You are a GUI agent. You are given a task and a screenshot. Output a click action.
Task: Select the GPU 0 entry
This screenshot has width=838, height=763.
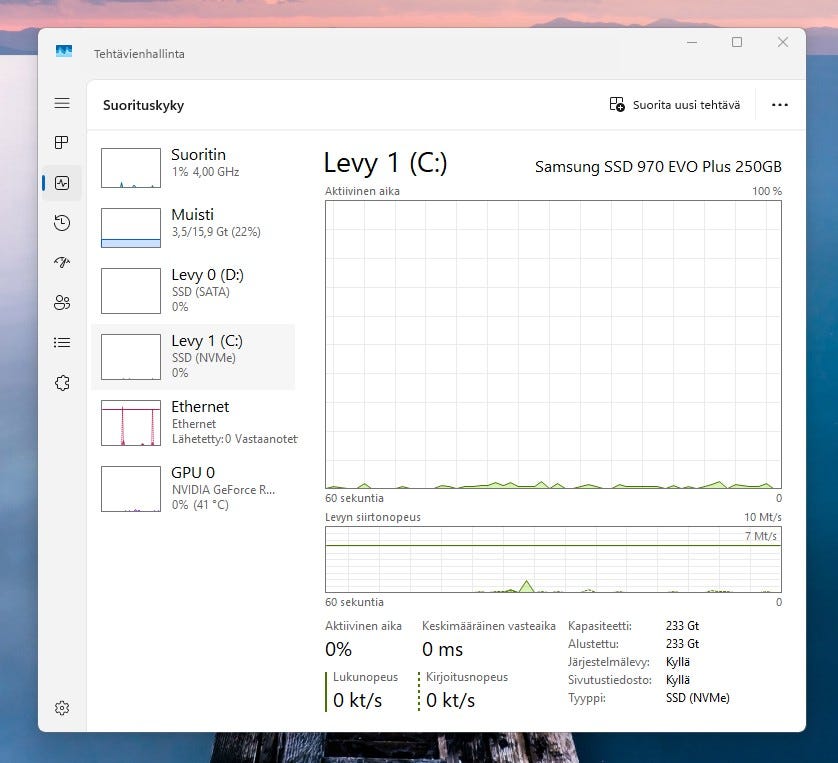click(193, 488)
